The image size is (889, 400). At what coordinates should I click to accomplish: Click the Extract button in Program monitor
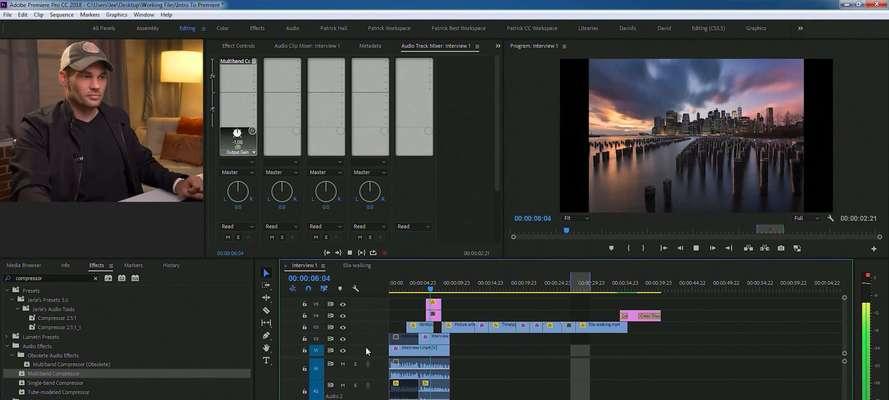[x=765, y=248]
